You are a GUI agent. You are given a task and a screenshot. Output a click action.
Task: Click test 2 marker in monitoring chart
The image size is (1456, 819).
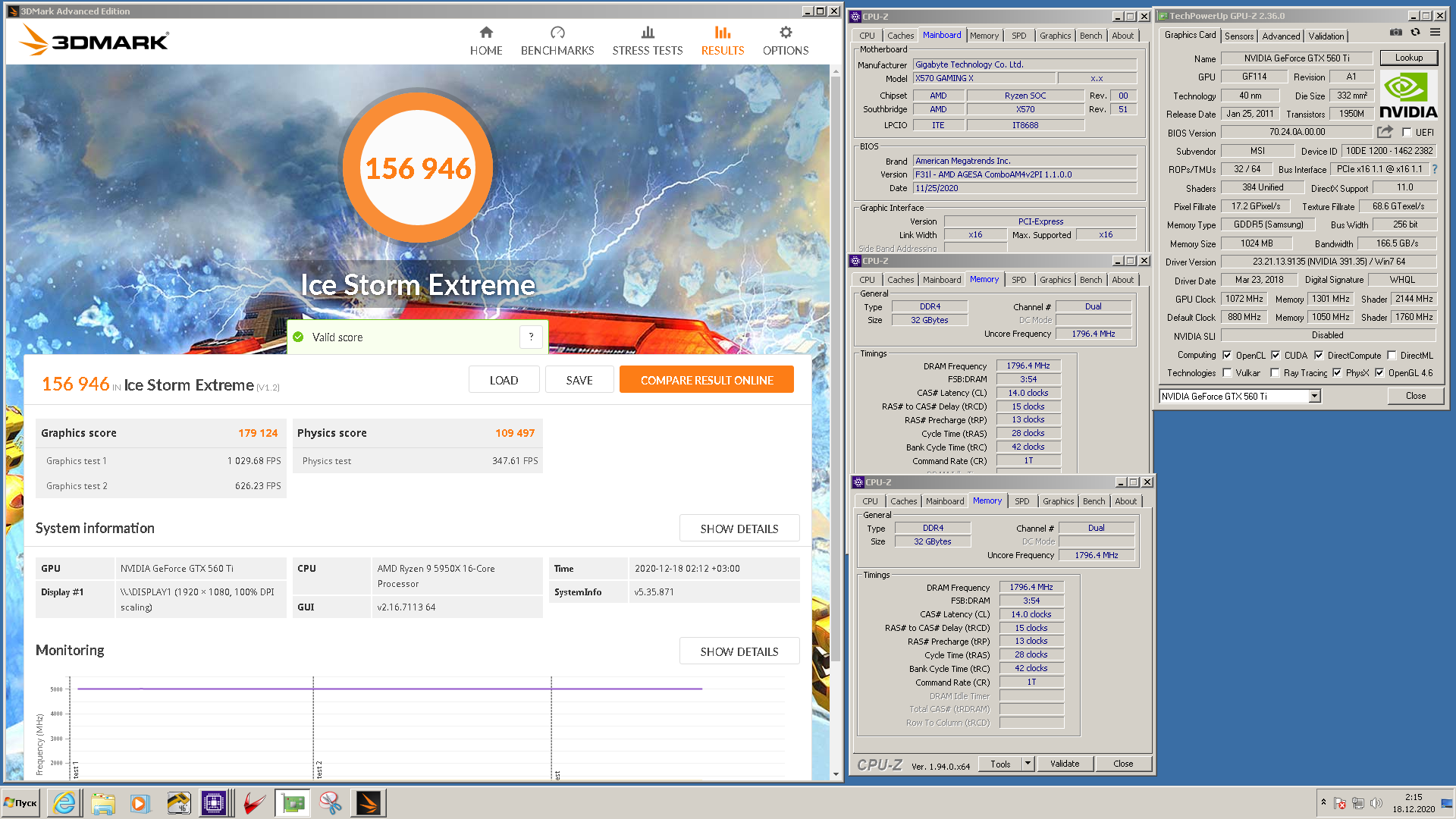(319, 770)
